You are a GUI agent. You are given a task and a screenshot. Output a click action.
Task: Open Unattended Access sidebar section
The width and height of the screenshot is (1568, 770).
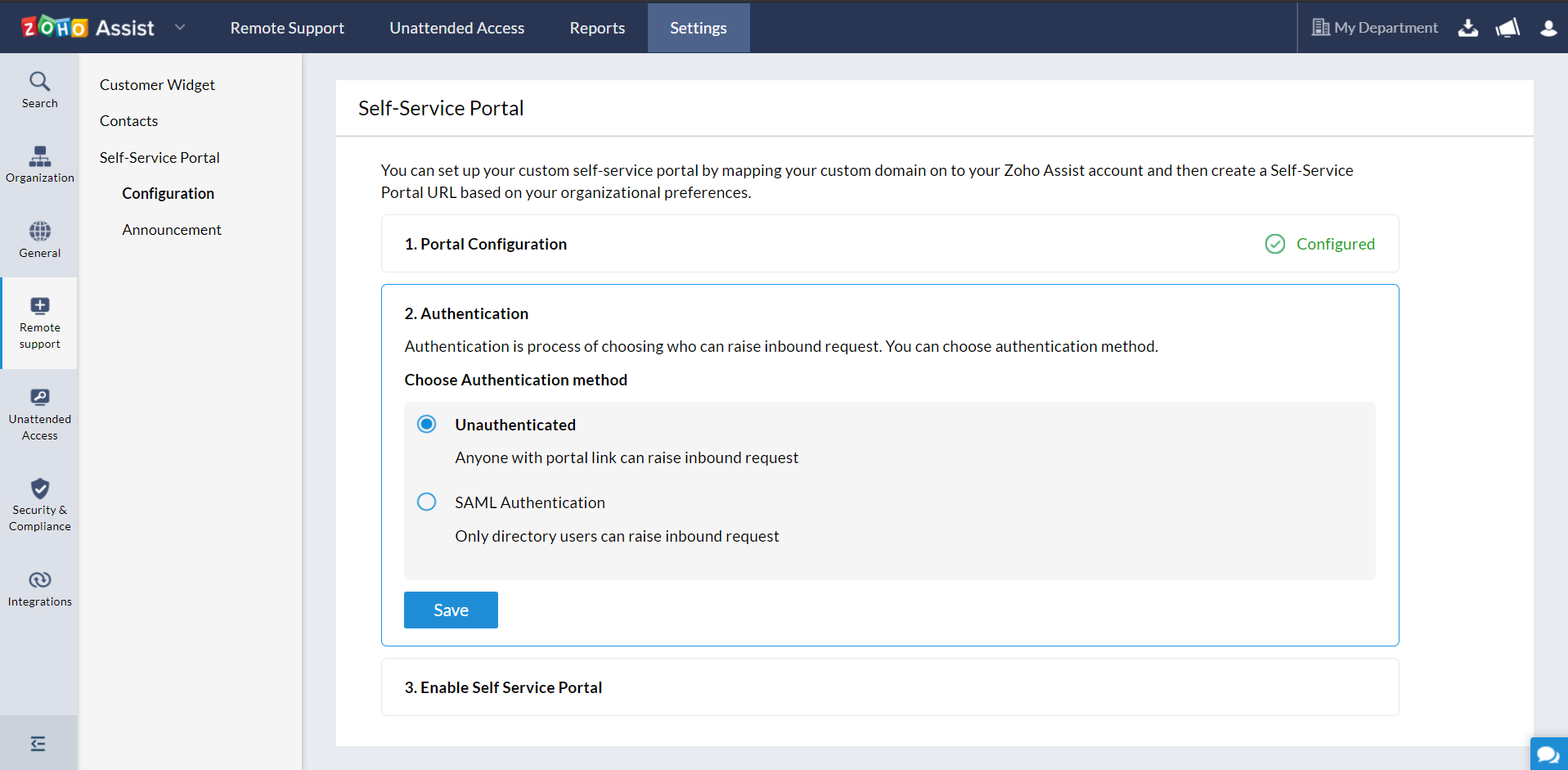(x=39, y=415)
